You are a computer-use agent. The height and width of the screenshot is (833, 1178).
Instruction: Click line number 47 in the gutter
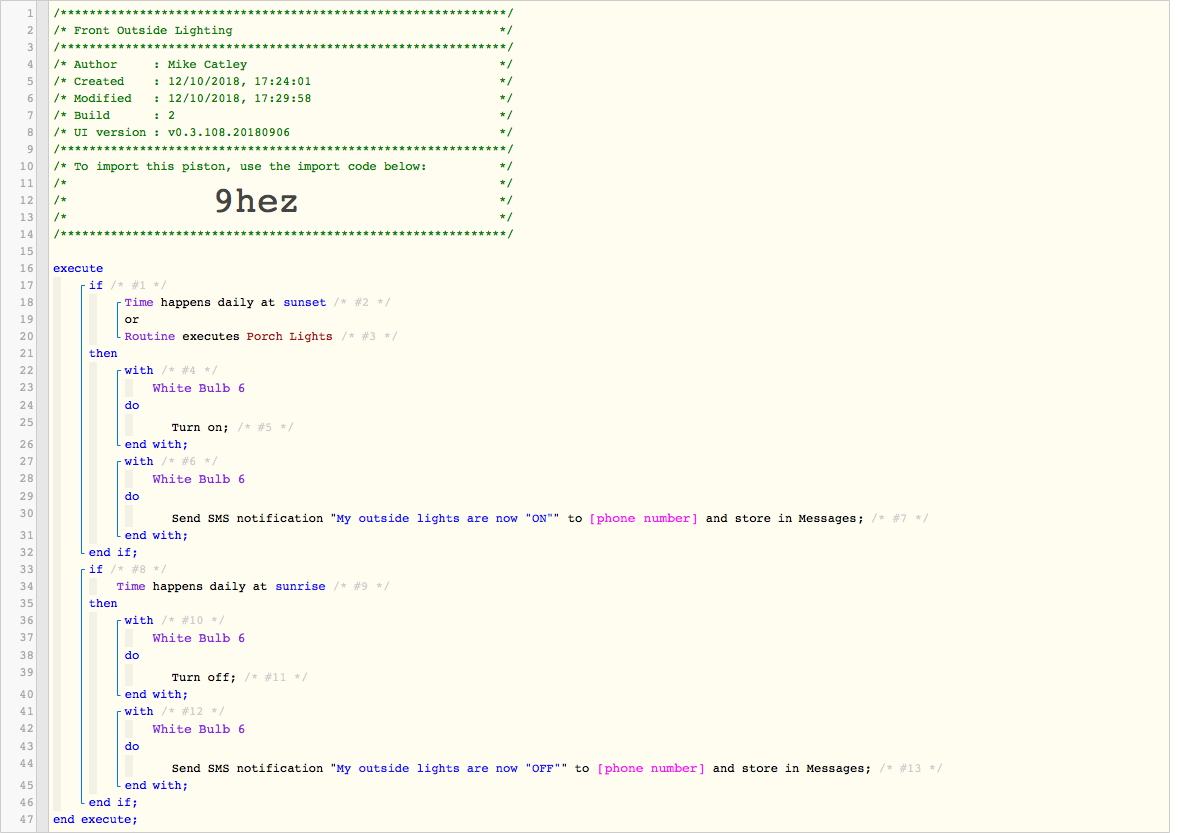27,819
